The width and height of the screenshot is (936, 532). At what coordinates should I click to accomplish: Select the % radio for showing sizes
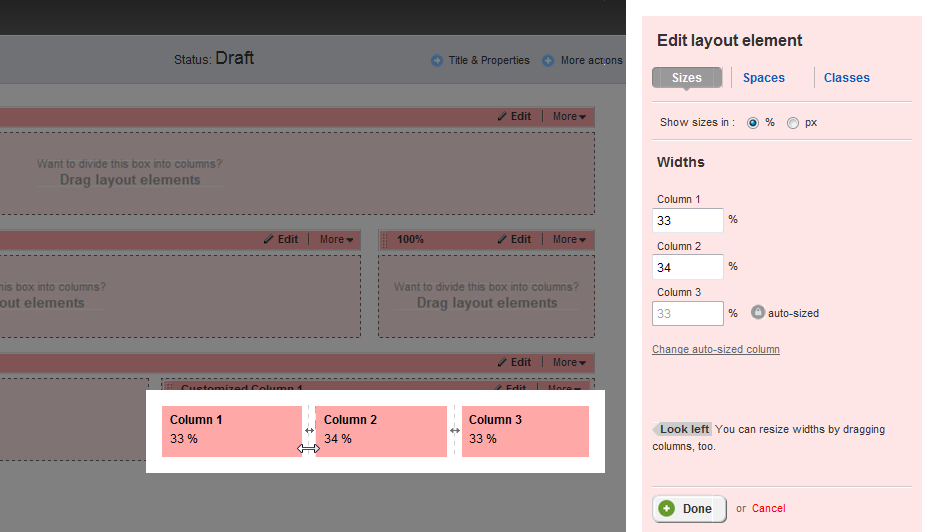753,123
